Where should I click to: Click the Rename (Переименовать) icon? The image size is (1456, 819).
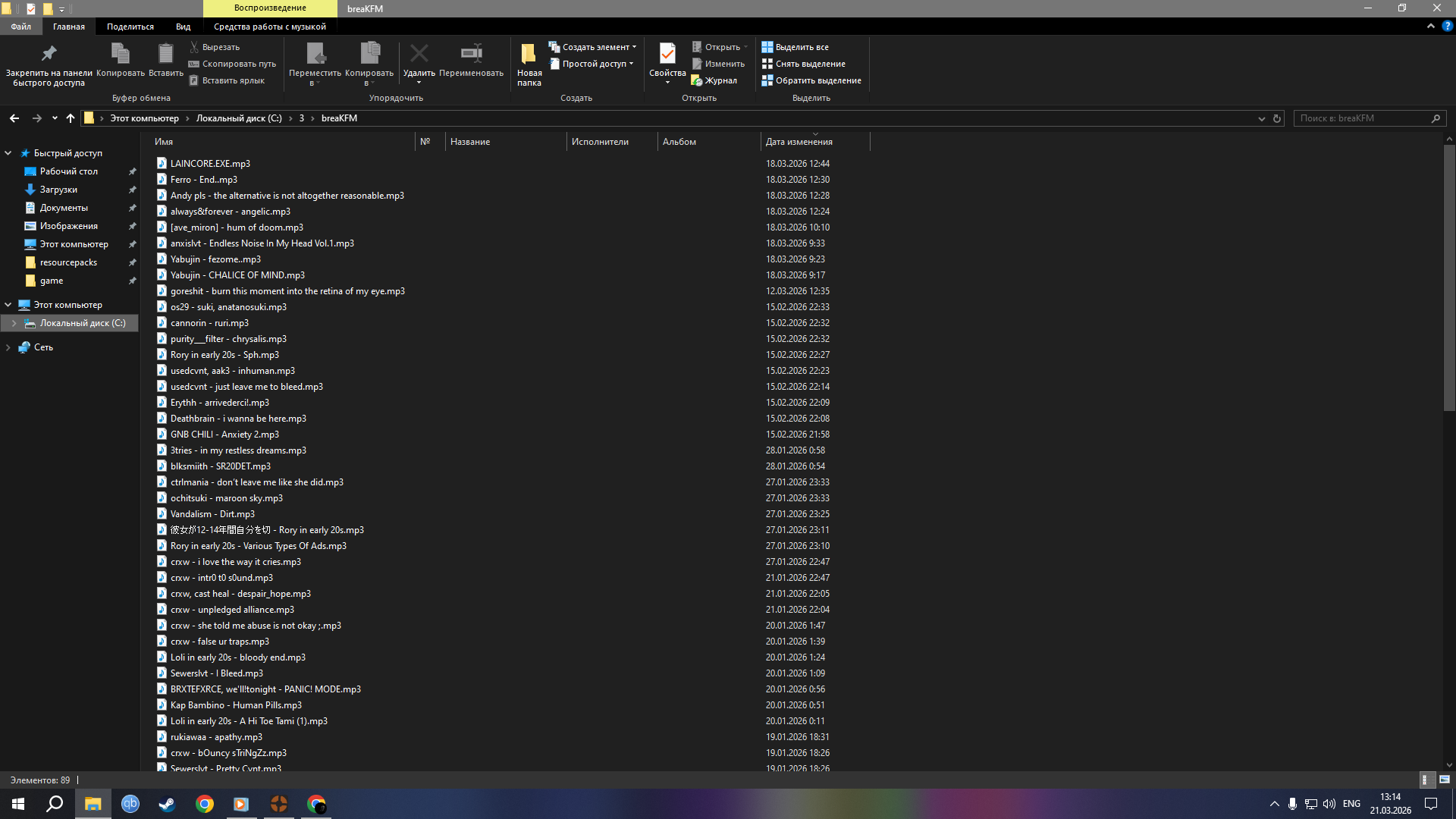click(471, 53)
